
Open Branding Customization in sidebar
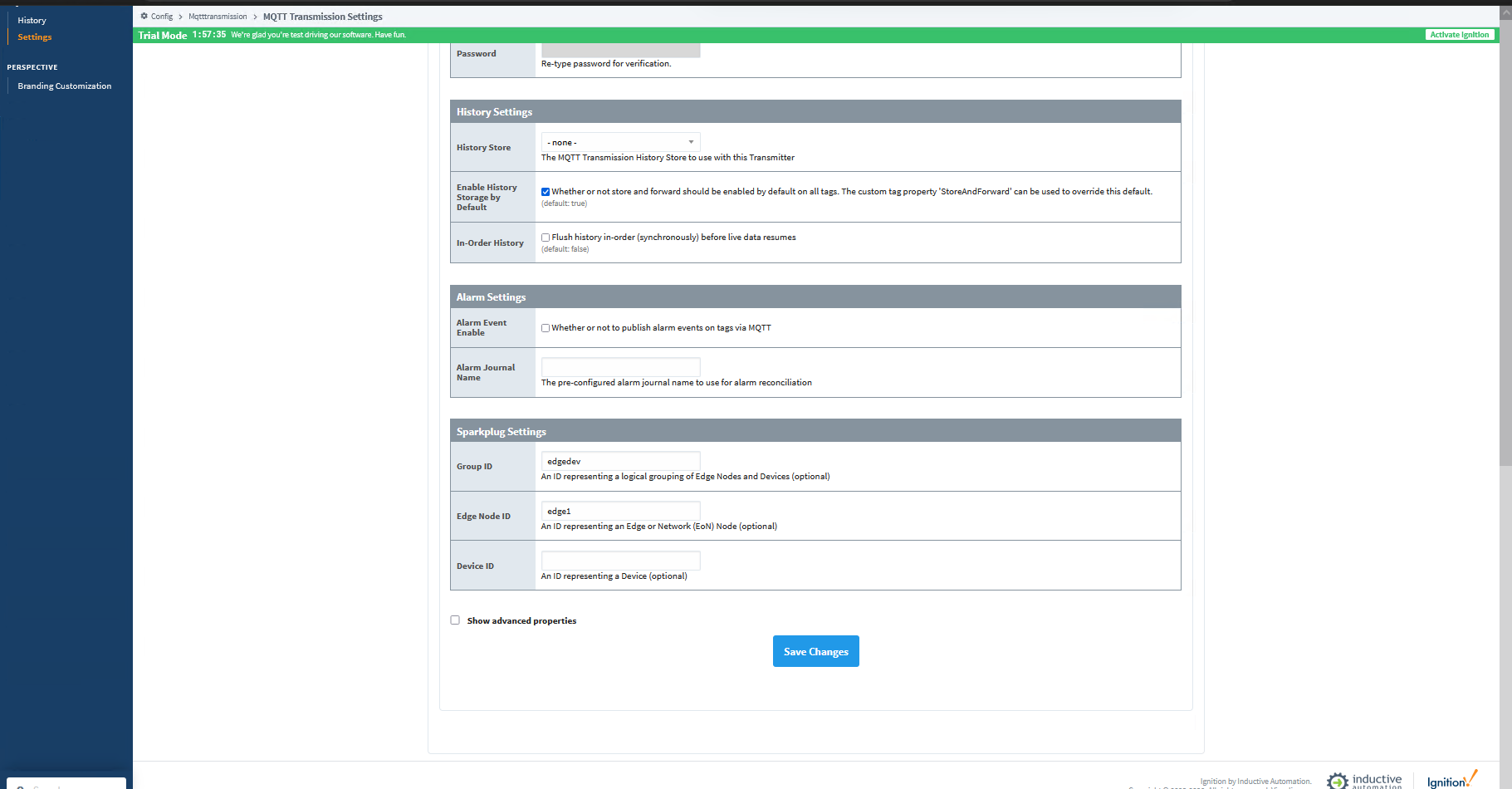(65, 86)
